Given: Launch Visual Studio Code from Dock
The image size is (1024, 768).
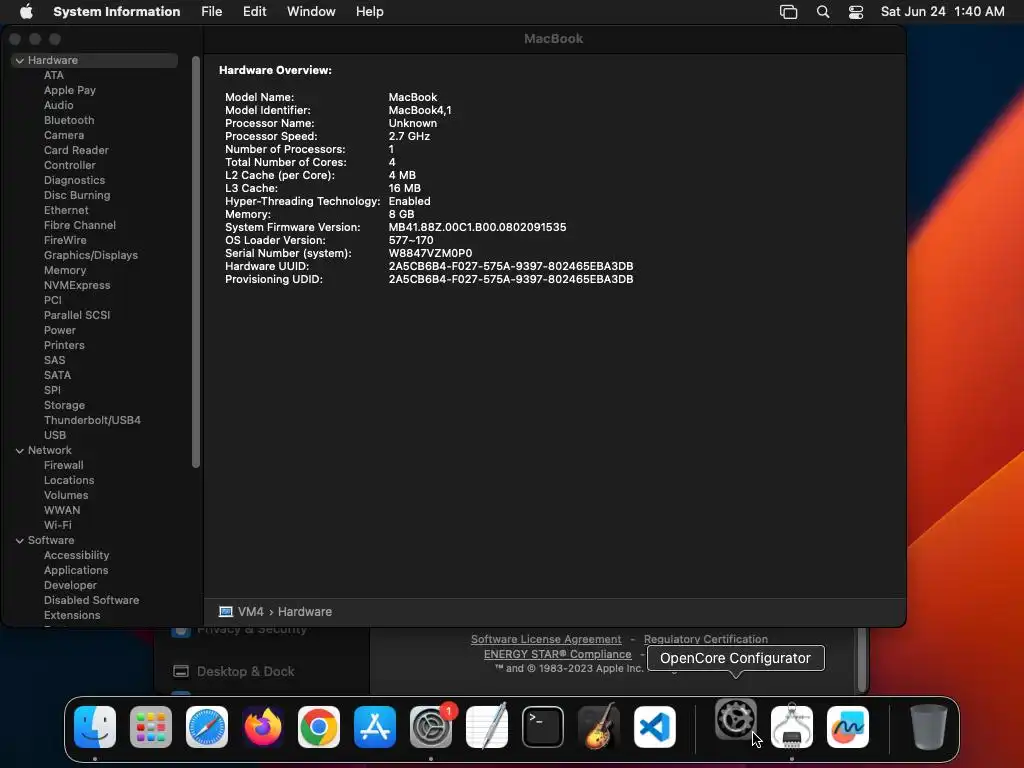Looking at the screenshot, I should pos(654,727).
